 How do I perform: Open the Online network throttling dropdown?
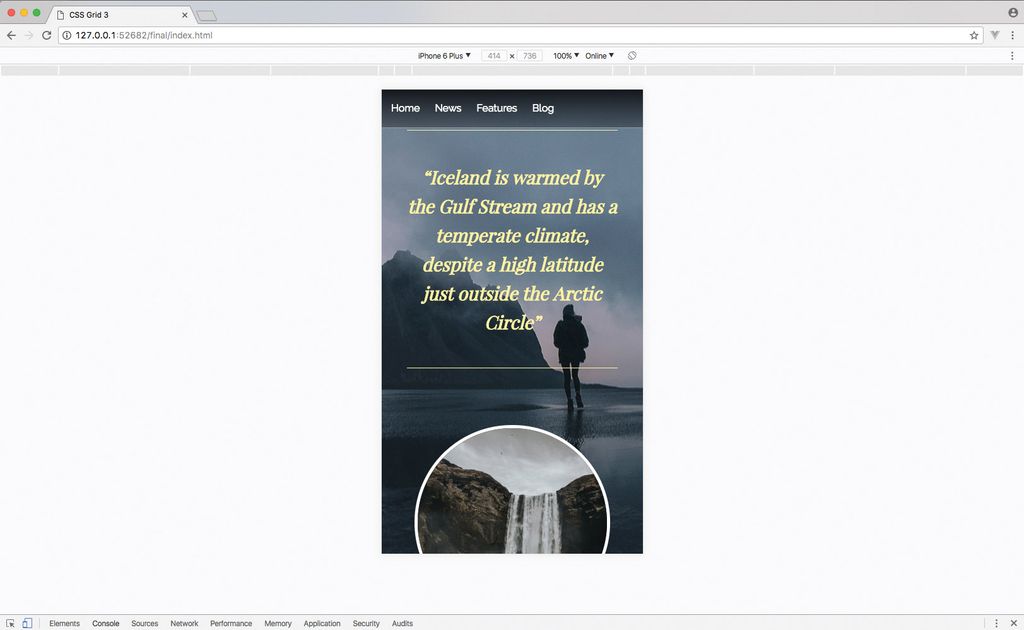(x=598, y=55)
